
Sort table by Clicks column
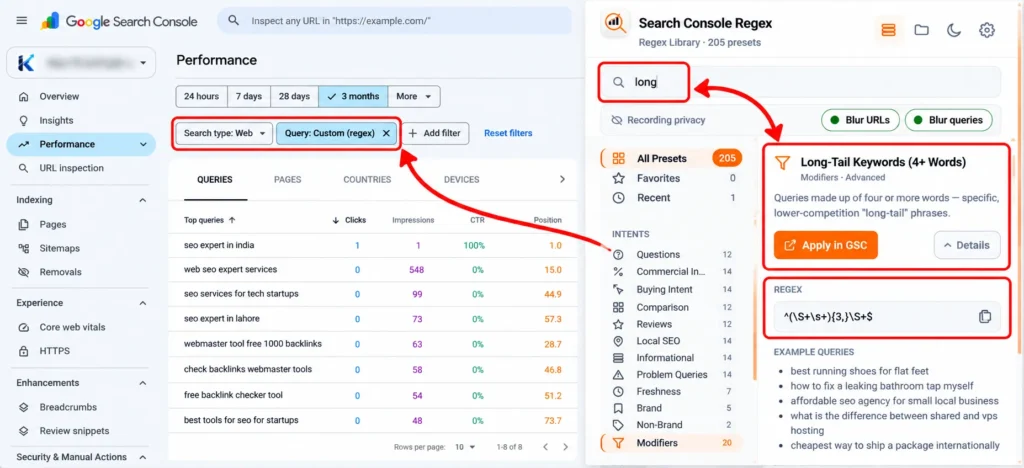[350, 220]
